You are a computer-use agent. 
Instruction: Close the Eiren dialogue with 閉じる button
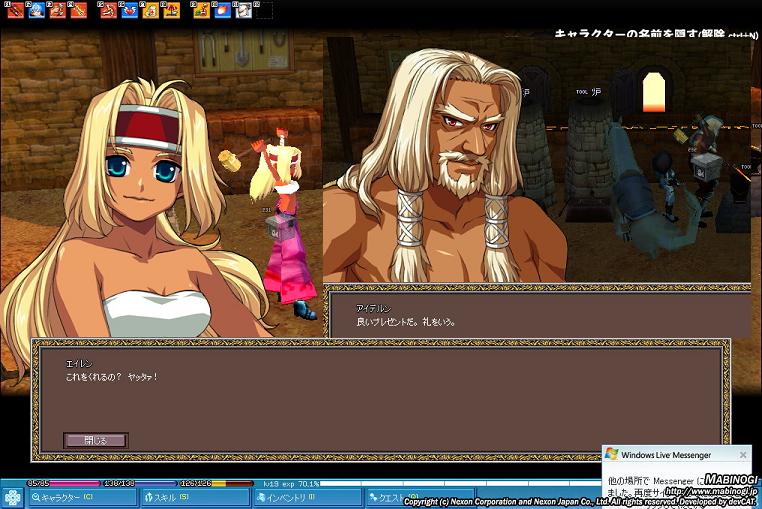[96, 440]
